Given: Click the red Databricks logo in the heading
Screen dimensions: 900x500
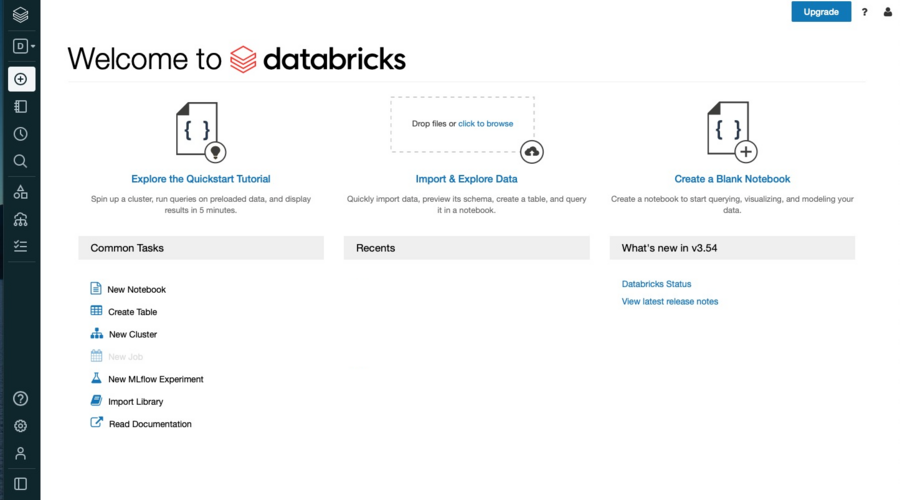Looking at the screenshot, I should click(243, 60).
